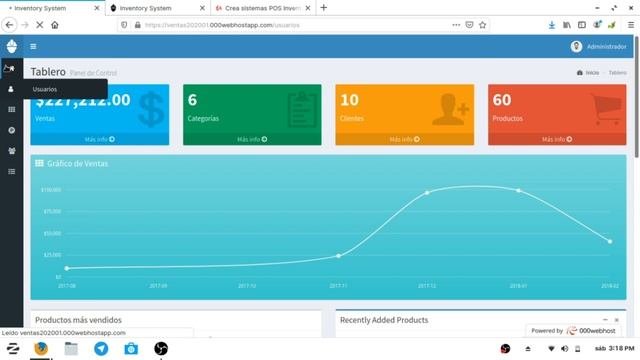Click the page vertical scrollbar
Image resolution: width=640 pixels, height=360 pixels.
636,97
